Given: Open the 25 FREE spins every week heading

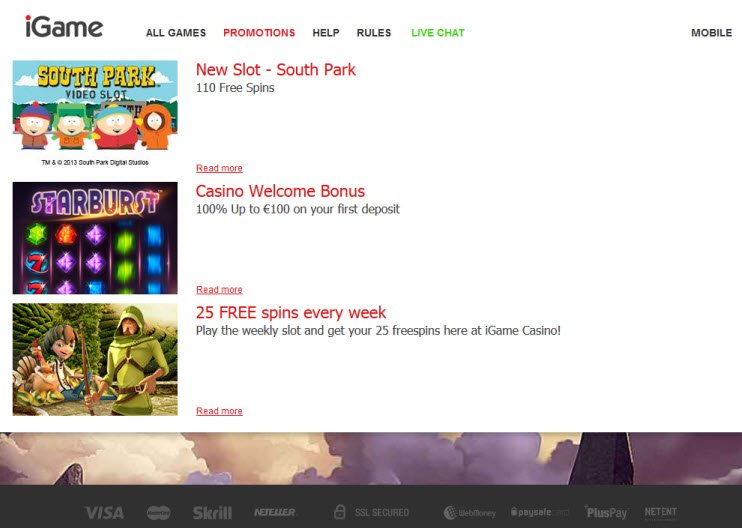Looking at the screenshot, I should tap(291, 313).
